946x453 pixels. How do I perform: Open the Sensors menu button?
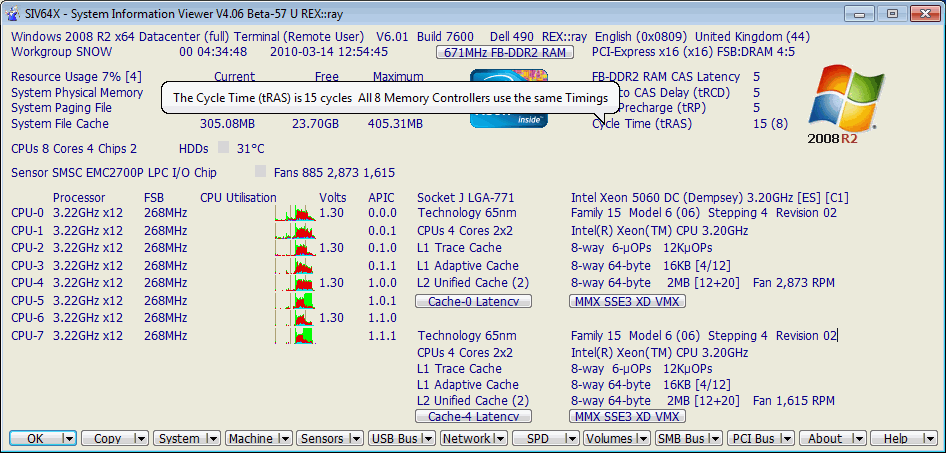pyautogui.click(x=323, y=439)
